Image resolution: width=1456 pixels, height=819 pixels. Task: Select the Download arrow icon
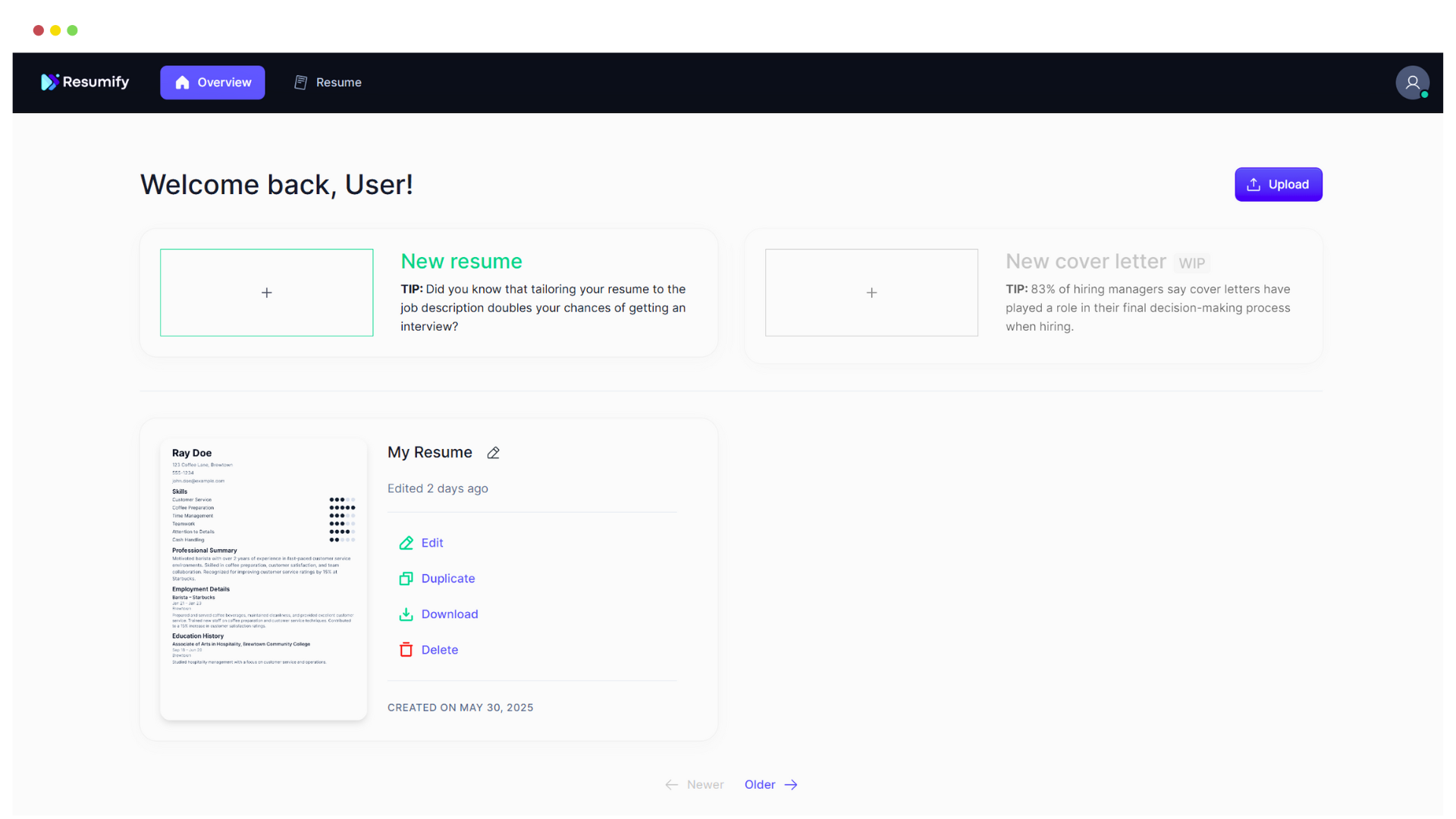(x=406, y=614)
